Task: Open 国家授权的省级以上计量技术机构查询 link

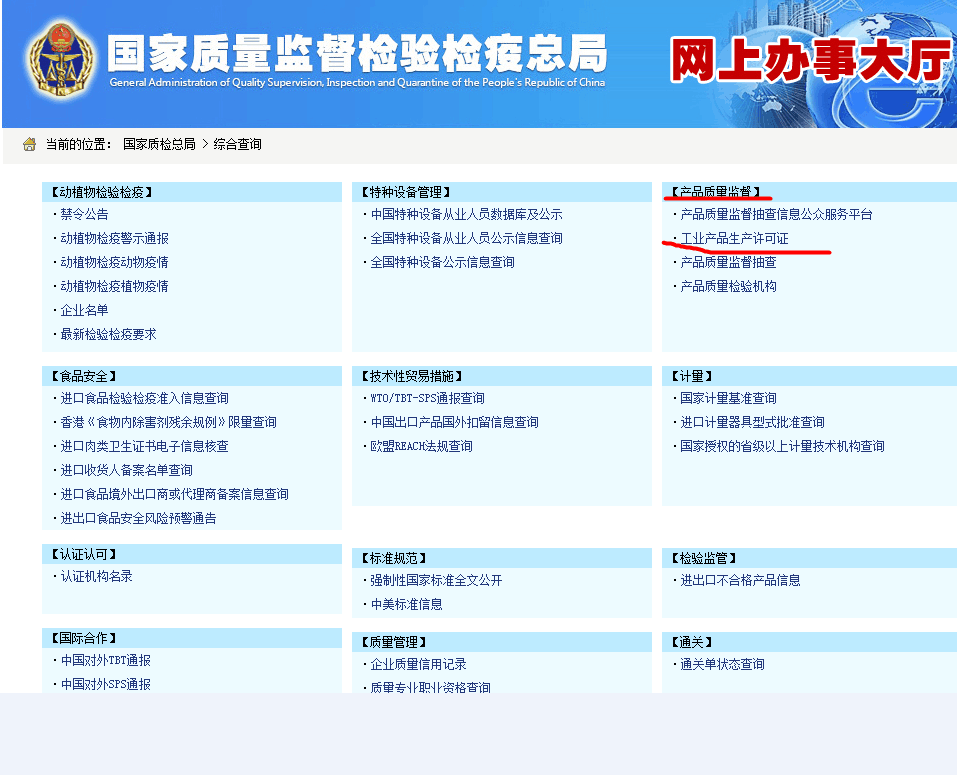Action: click(x=782, y=446)
